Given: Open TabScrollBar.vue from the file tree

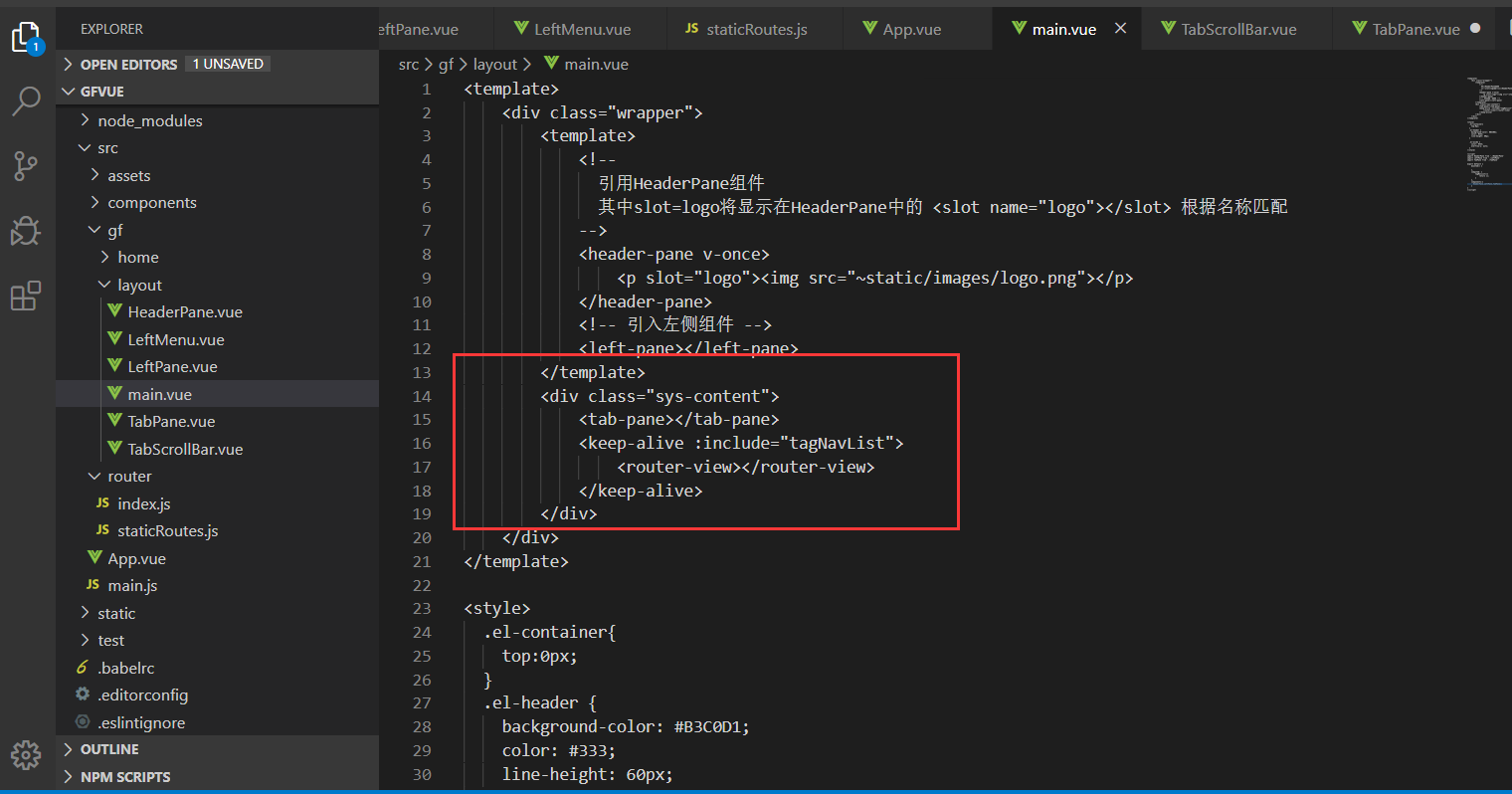Looking at the screenshot, I should coord(185,449).
